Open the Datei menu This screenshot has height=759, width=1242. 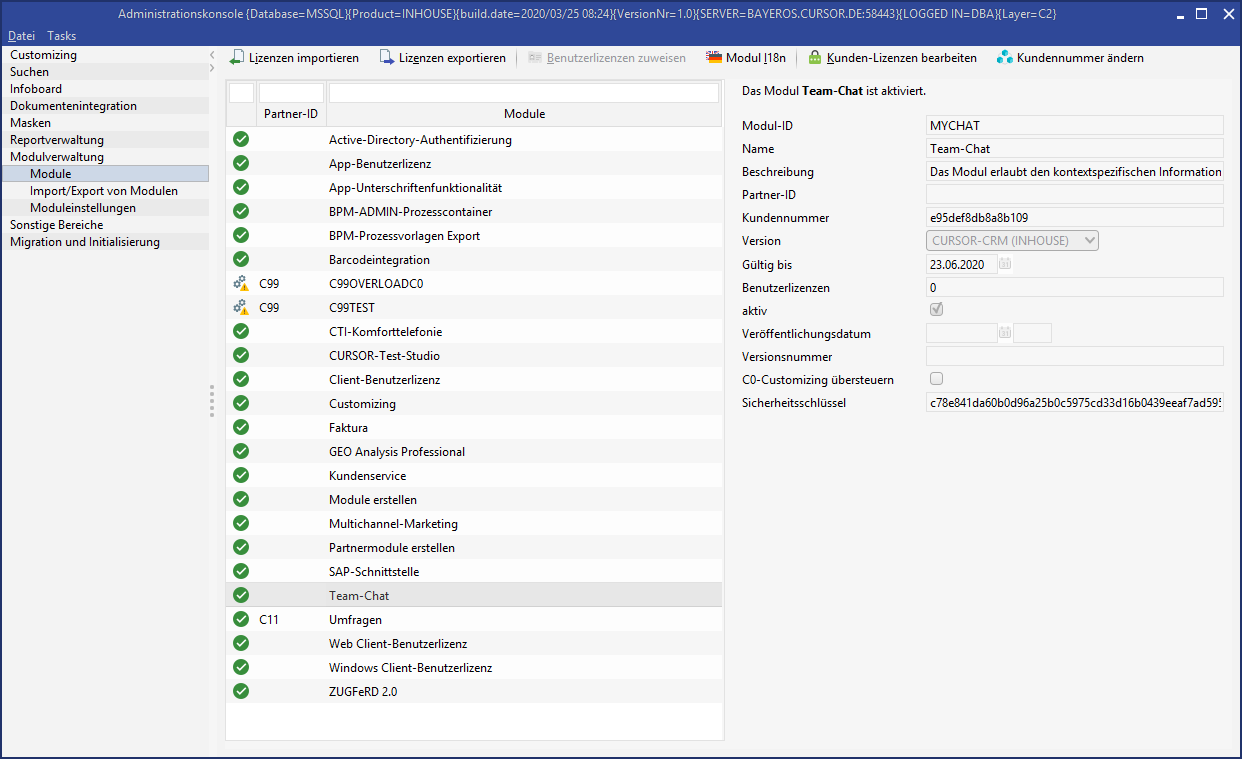tap(21, 35)
